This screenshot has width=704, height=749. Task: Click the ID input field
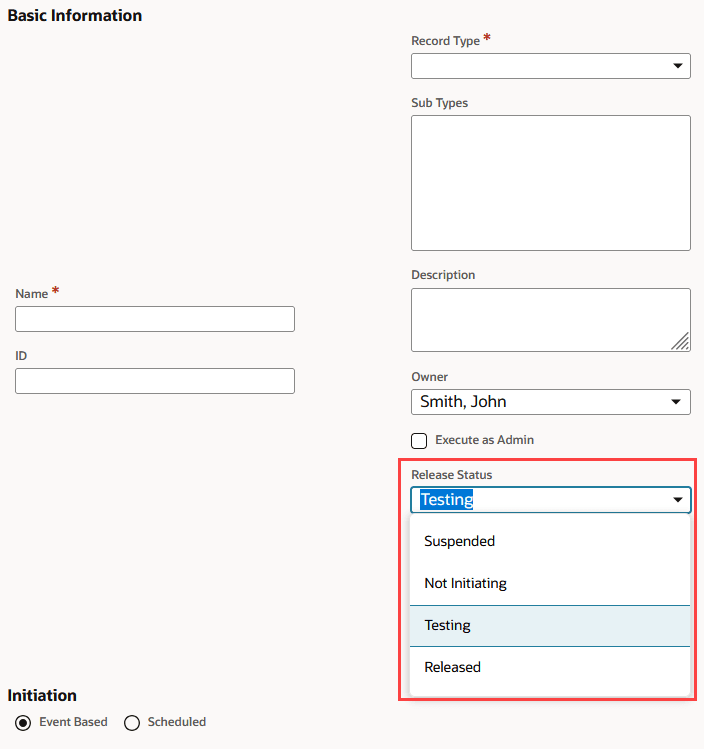pyautogui.click(x=155, y=381)
